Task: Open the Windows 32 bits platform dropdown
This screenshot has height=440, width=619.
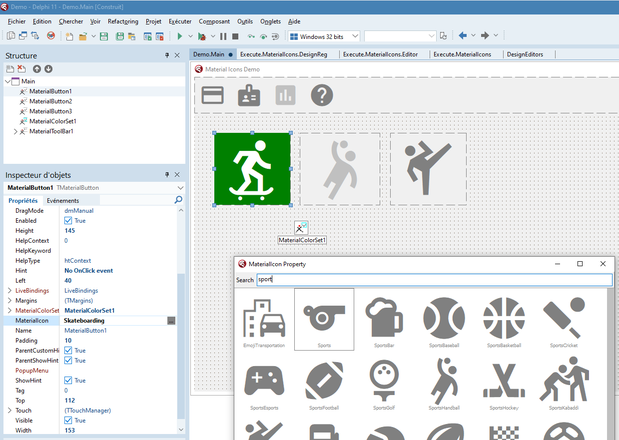Action: click(x=355, y=36)
